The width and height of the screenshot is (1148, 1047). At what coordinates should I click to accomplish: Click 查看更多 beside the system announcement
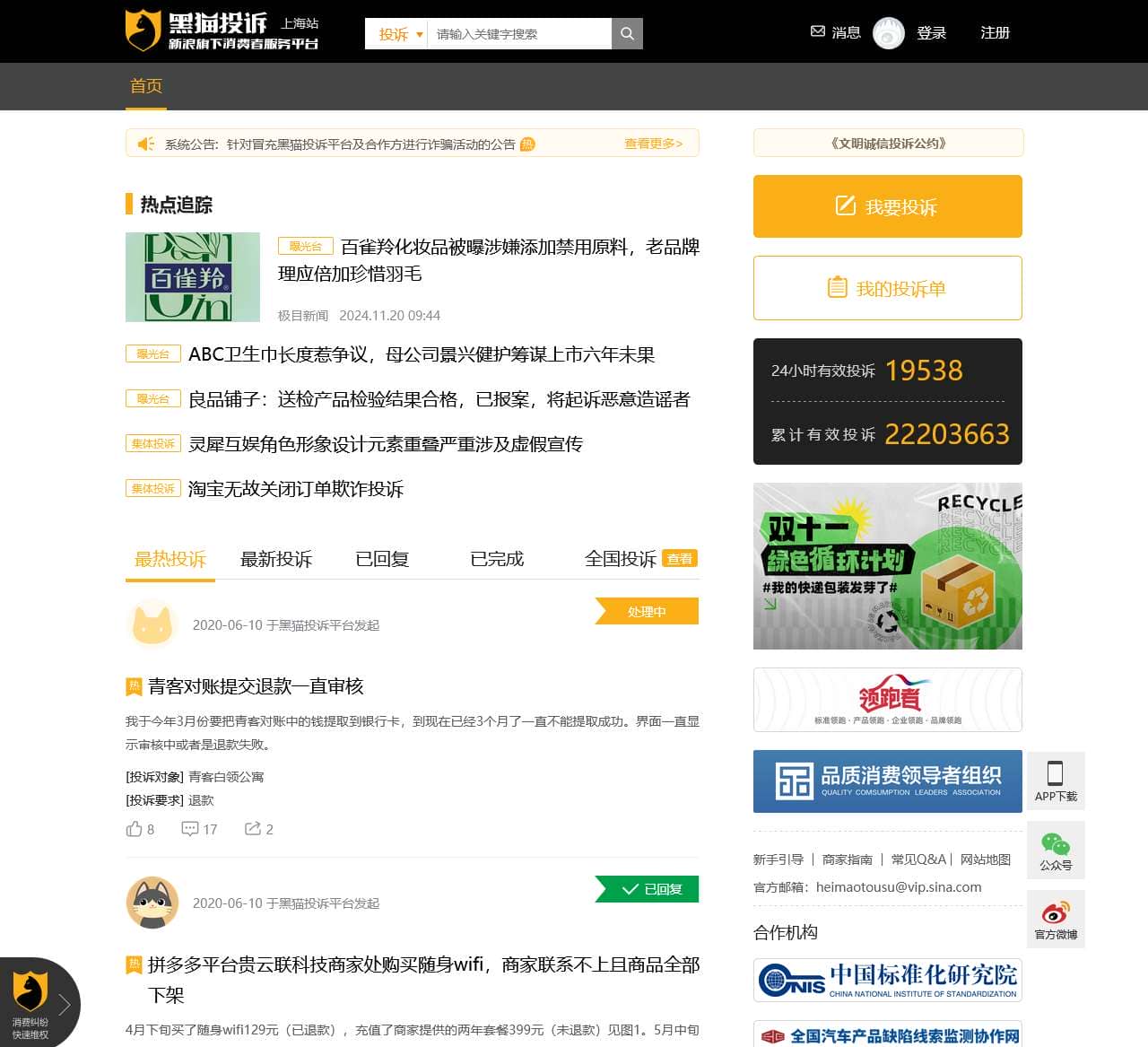tap(653, 144)
